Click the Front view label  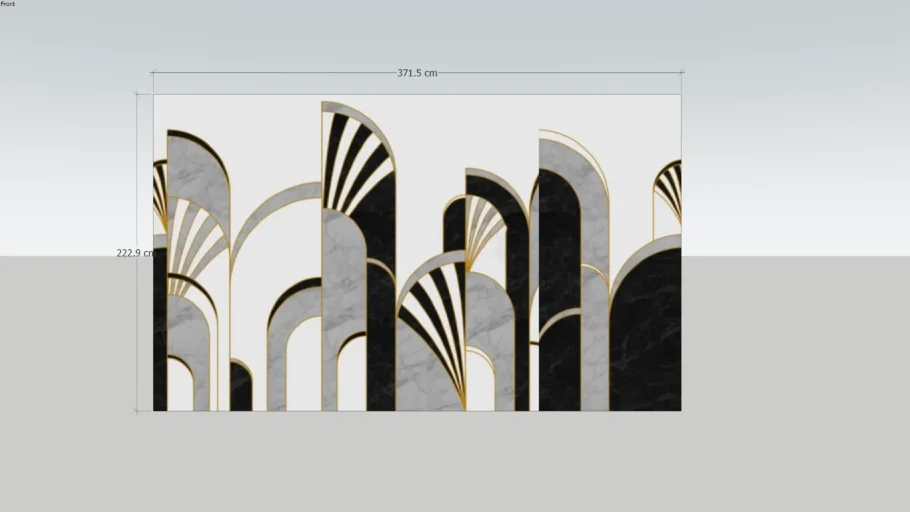(x=8, y=4)
